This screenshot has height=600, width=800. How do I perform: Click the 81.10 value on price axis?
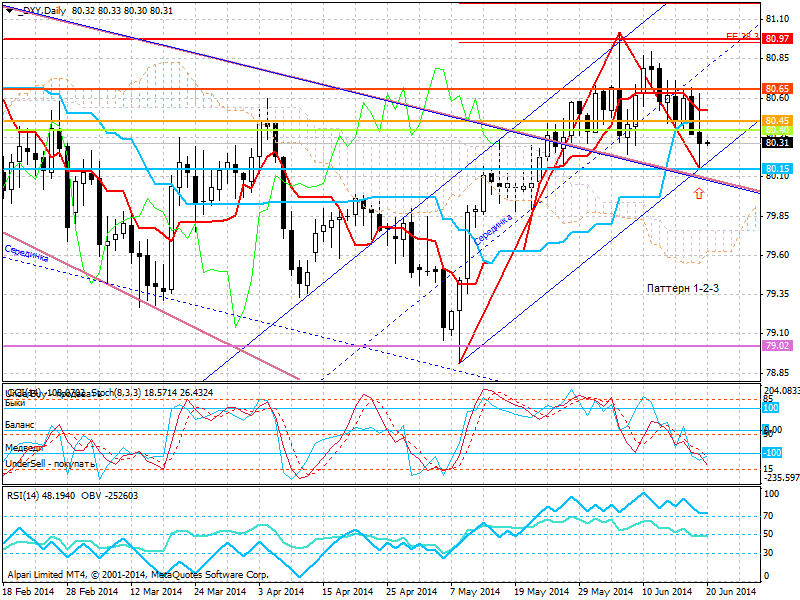pyautogui.click(x=778, y=19)
